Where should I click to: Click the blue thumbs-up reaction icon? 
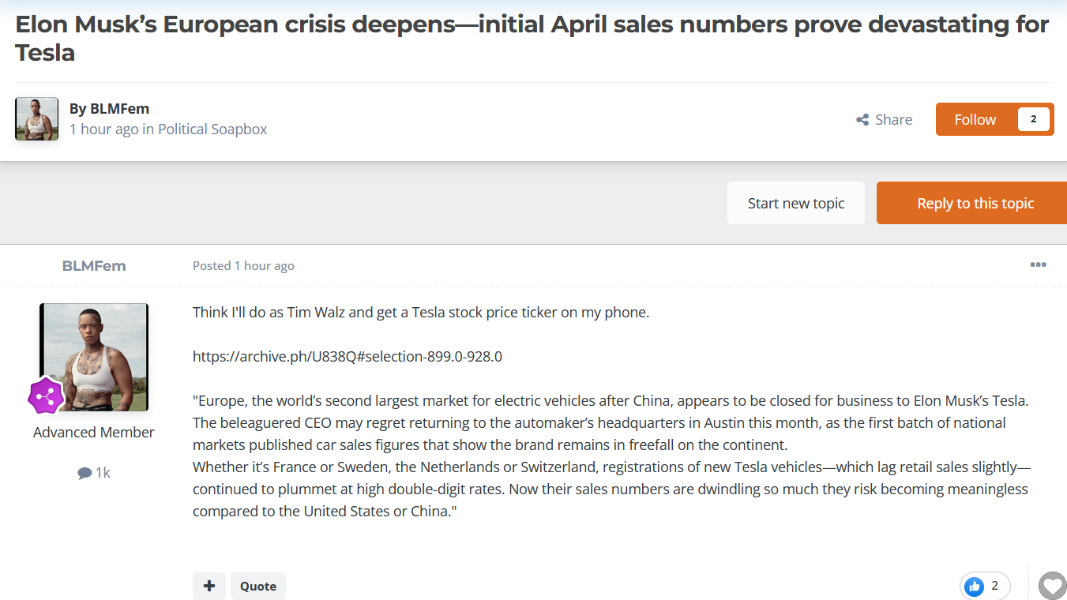974,586
